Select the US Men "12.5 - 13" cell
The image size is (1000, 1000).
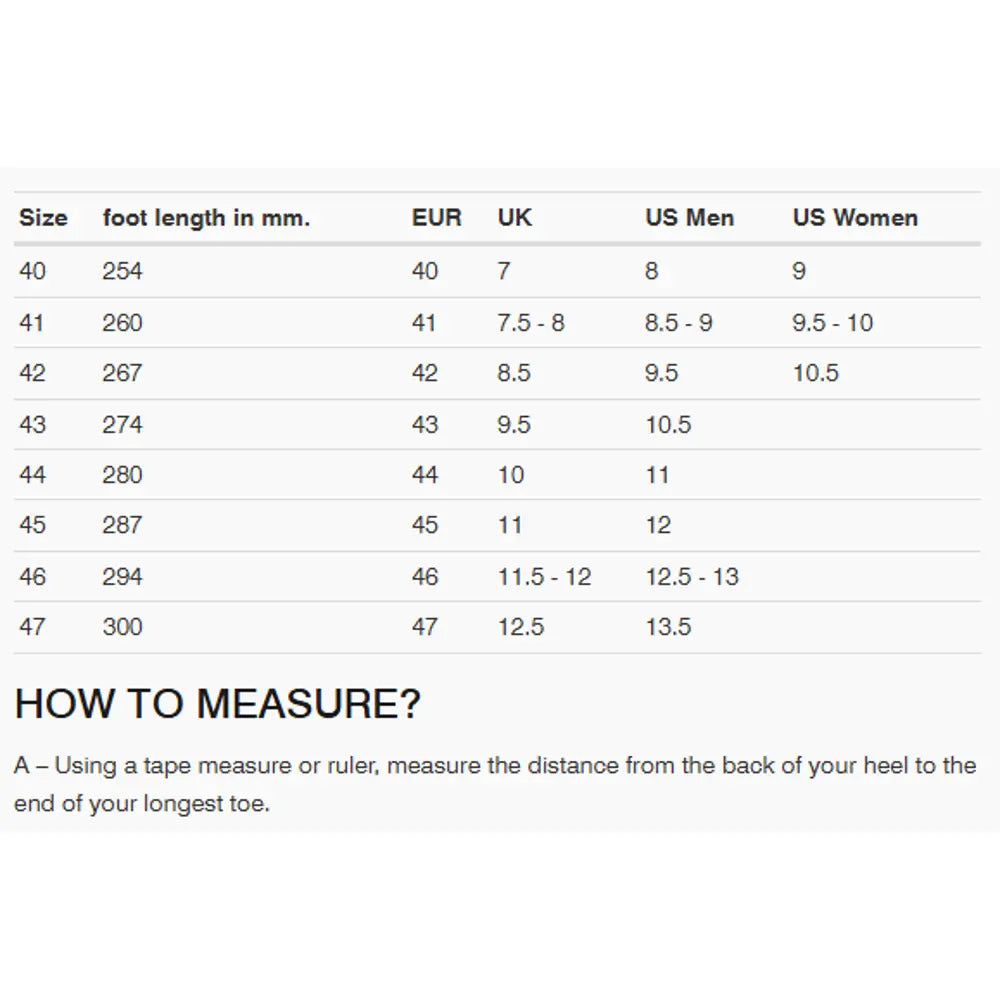pos(692,577)
